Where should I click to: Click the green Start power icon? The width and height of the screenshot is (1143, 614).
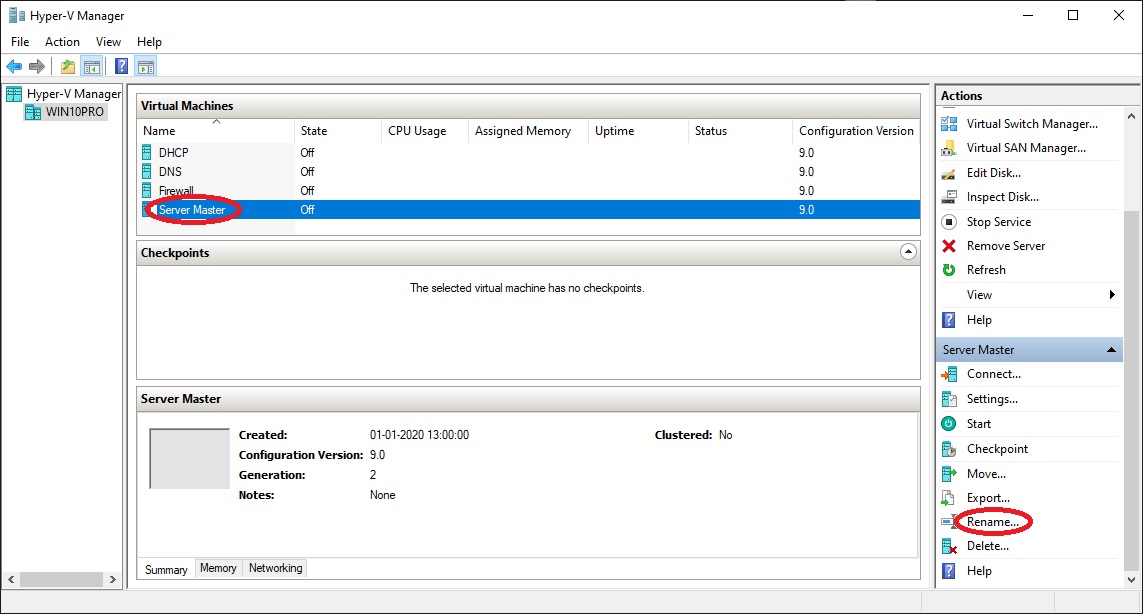tap(948, 424)
